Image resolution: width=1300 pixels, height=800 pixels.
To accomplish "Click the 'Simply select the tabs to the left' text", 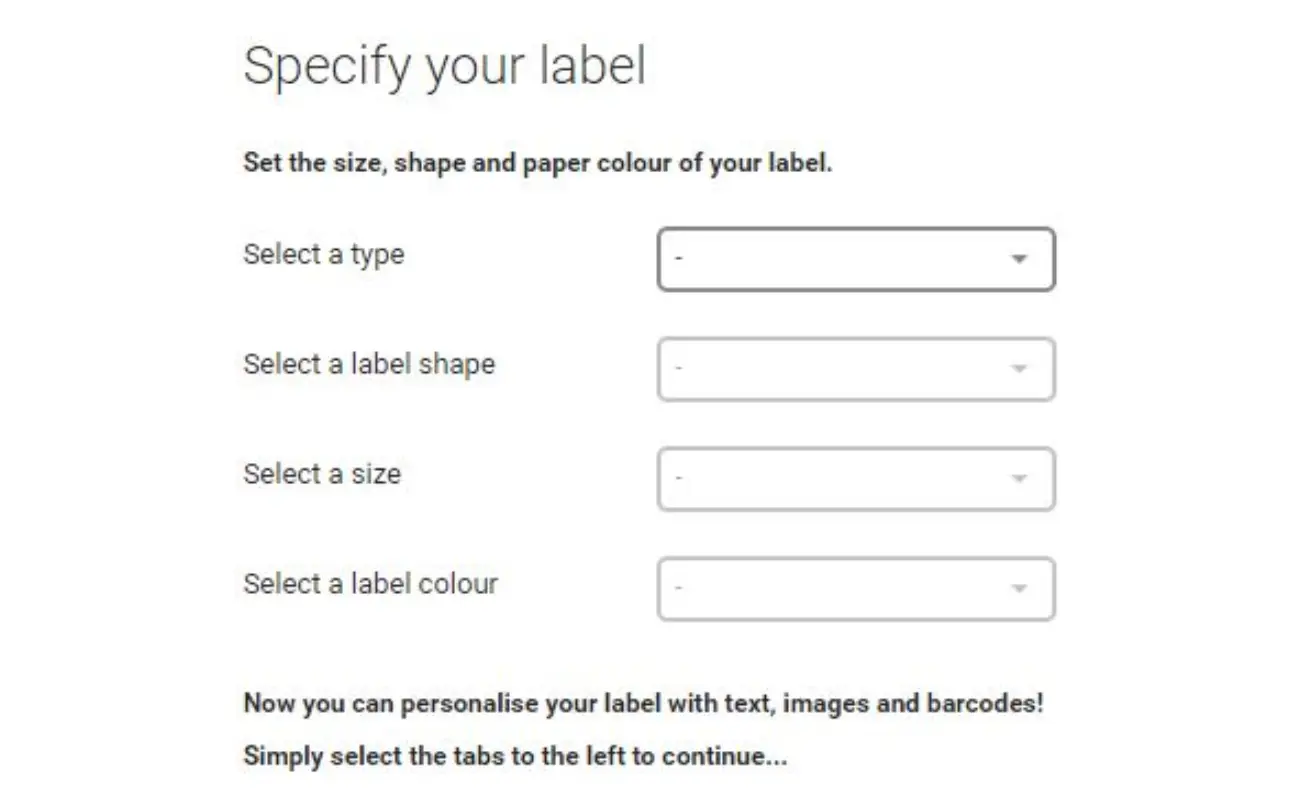I will pos(515,756).
